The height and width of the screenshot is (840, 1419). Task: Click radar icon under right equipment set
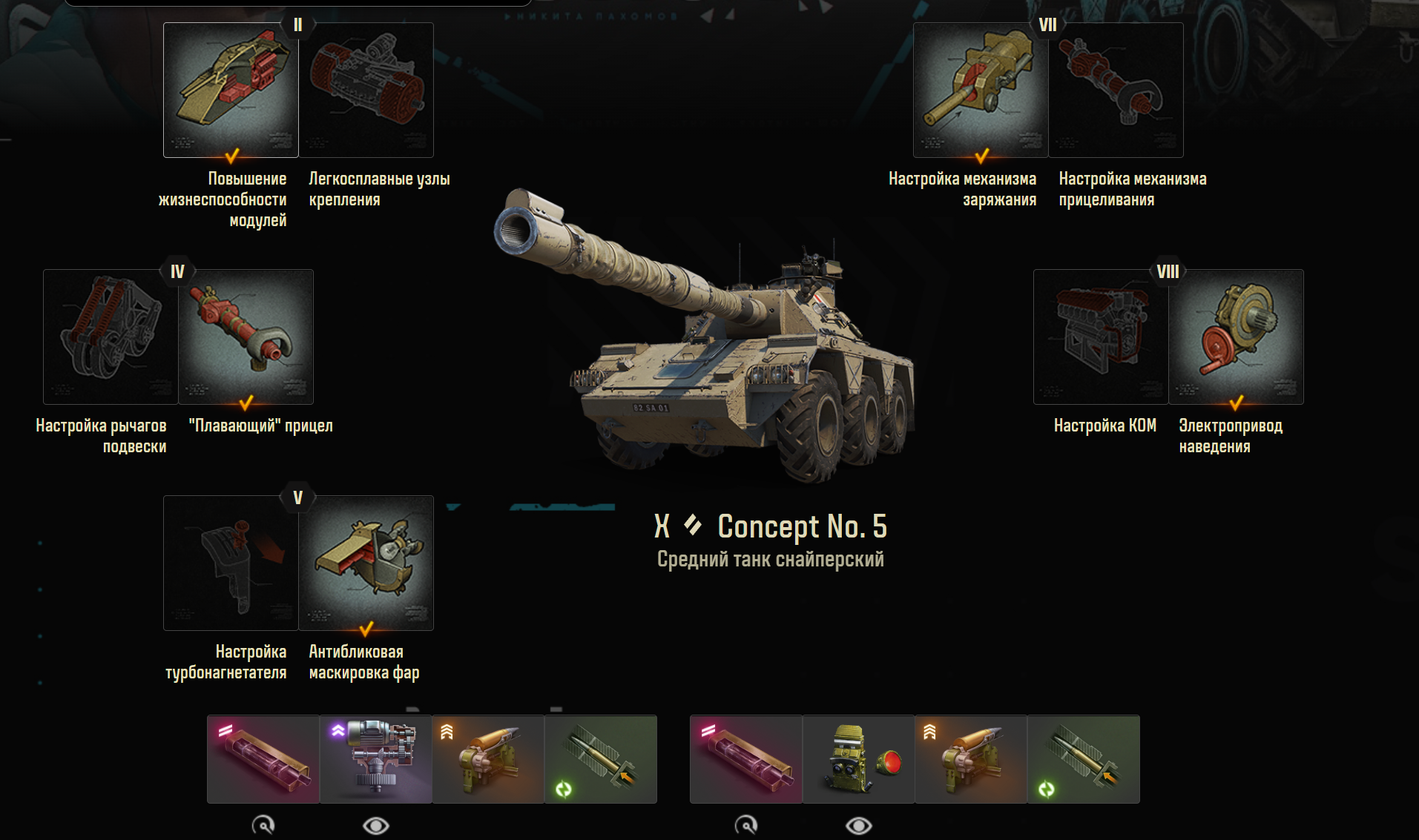[746, 825]
